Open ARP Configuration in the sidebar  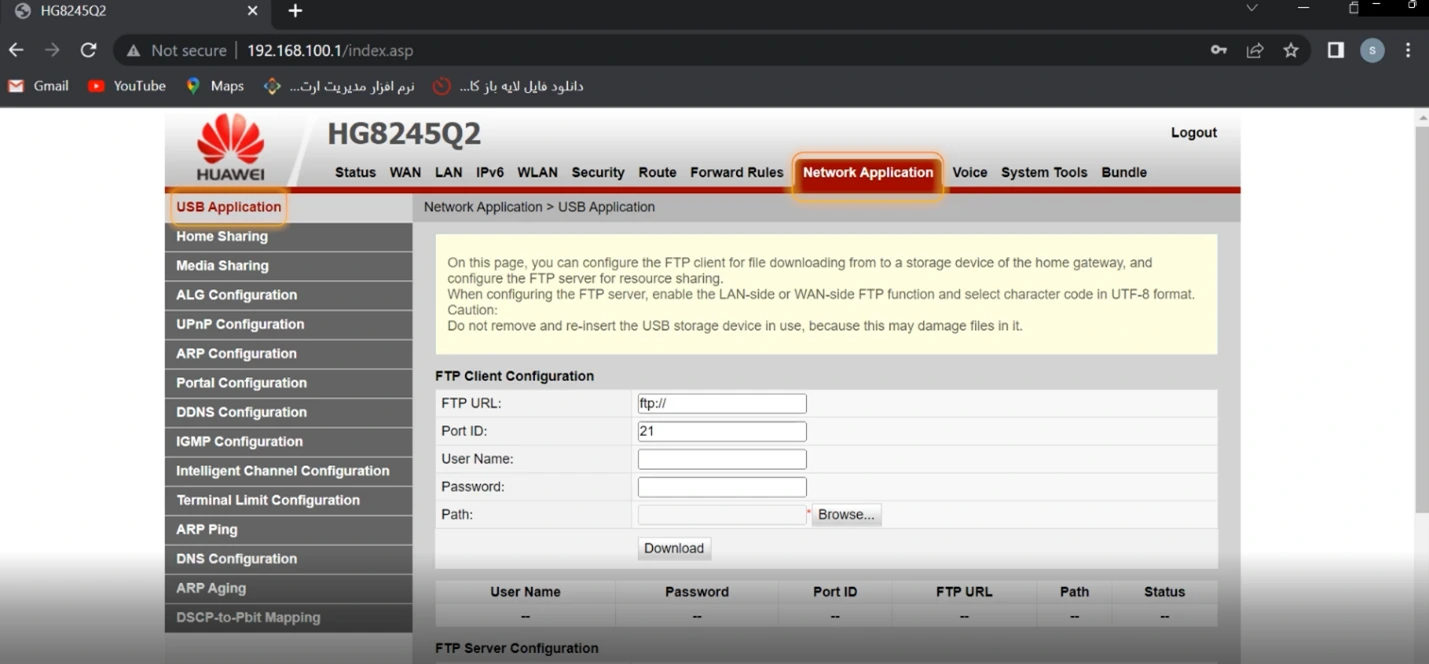coord(288,354)
